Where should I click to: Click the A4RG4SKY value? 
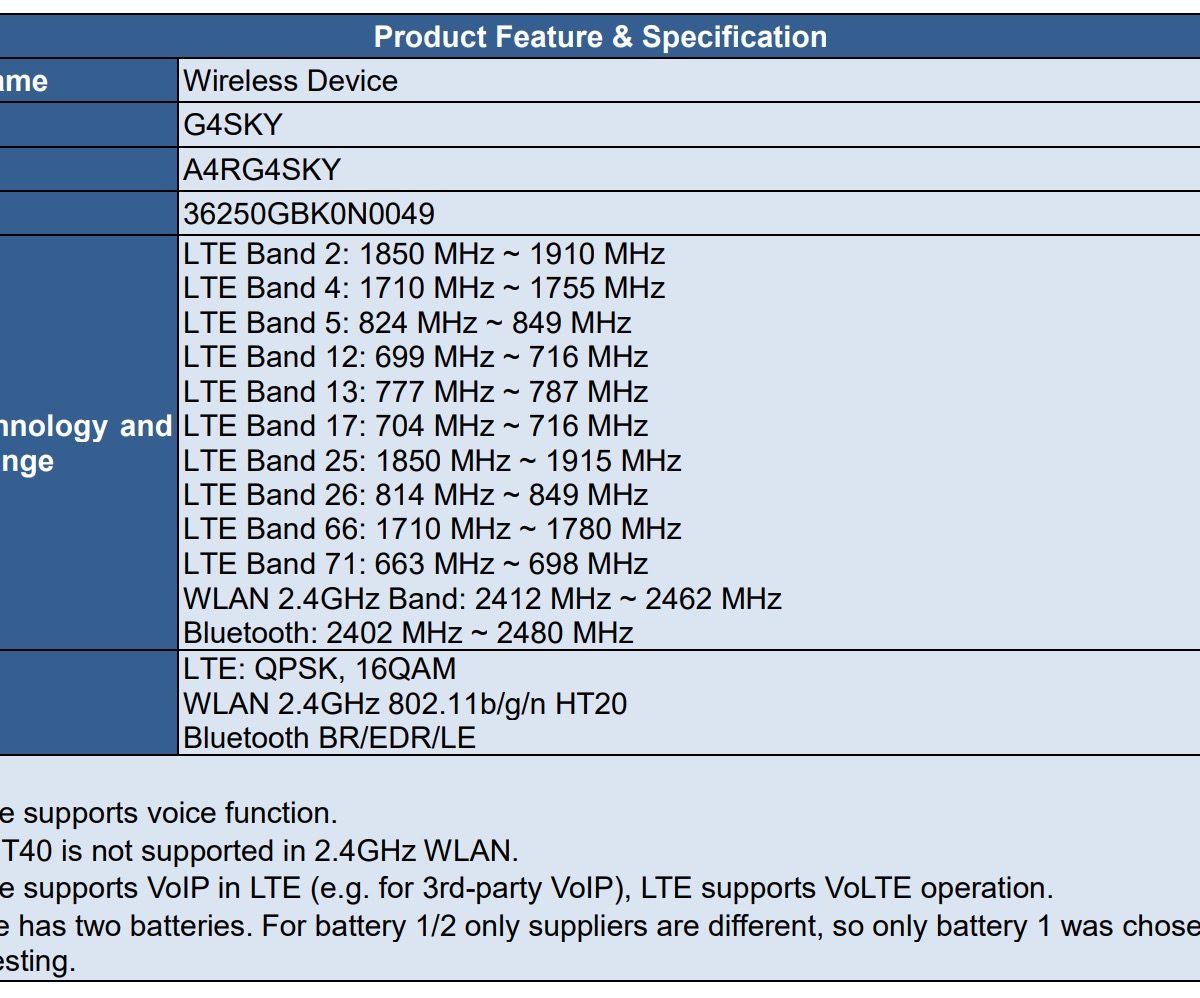coord(262,170)
